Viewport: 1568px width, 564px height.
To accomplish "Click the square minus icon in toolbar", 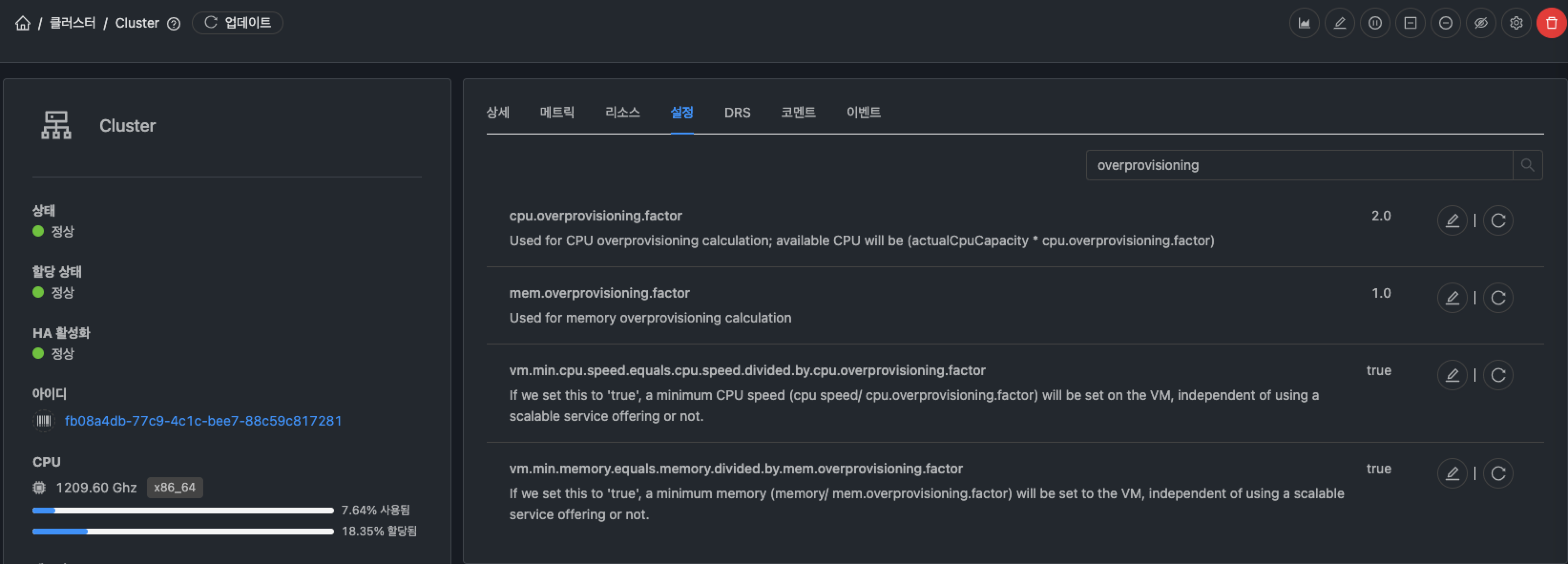I will coord(1410,23).
